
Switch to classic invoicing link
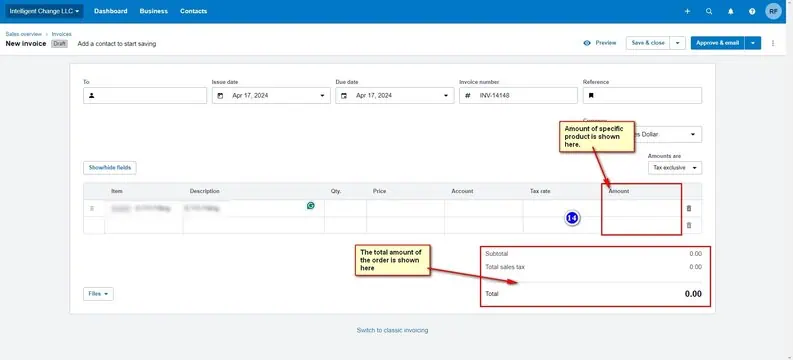point(392,330)
